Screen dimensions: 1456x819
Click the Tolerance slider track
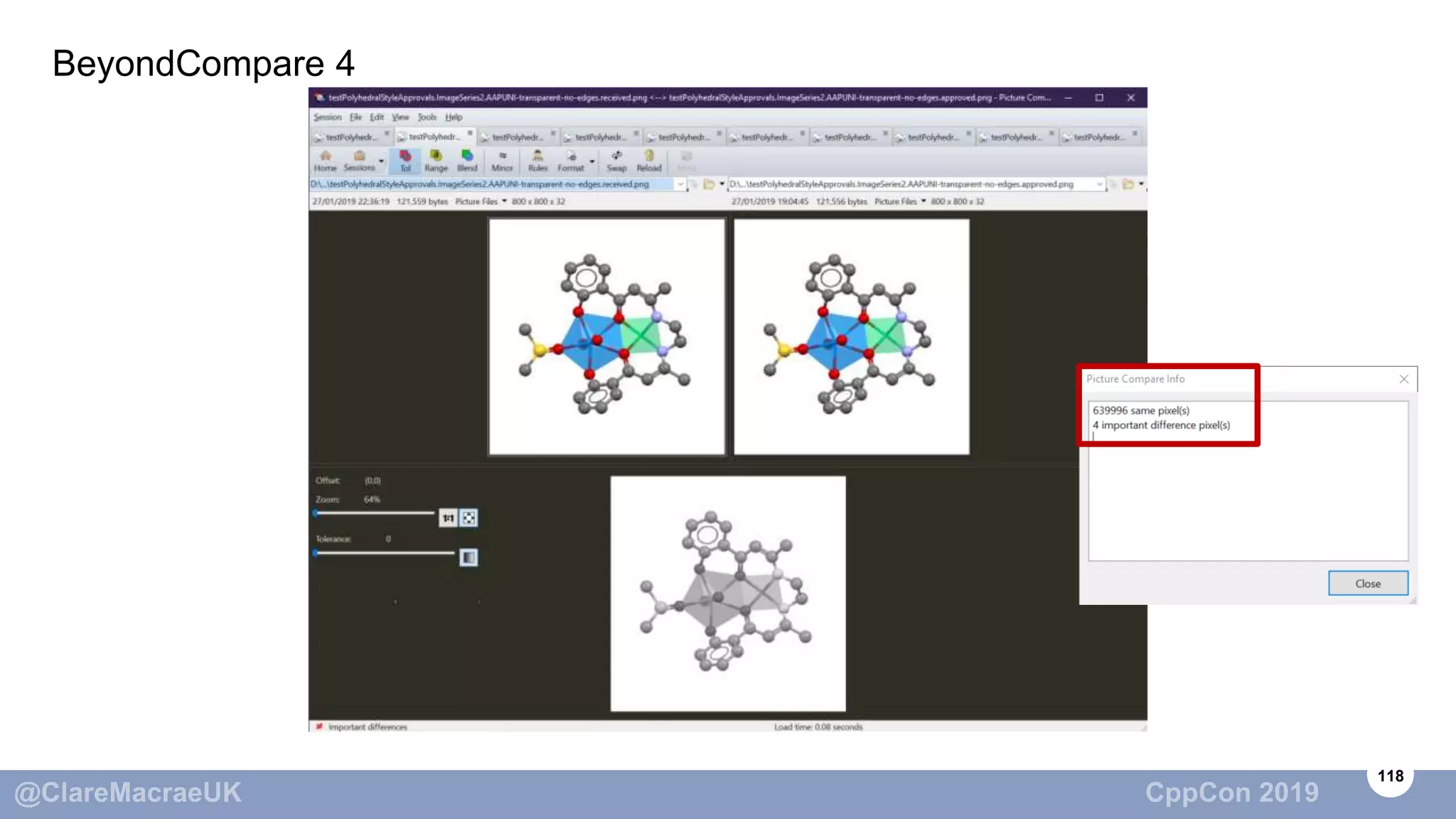(x=385, y=552)
